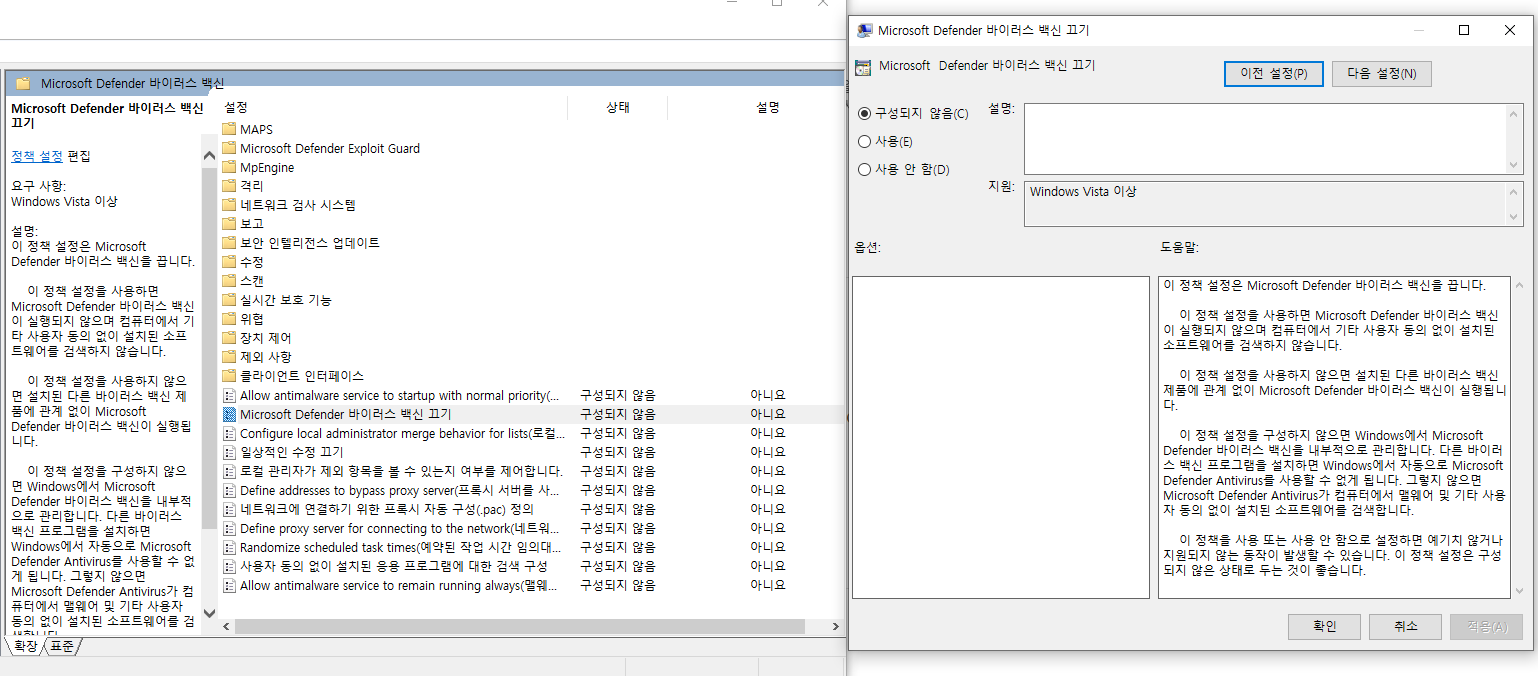Click policy icon for Allow antimalware service to remain running
The height and width of the screenshot is (676, 1538).
pos(229,585)
